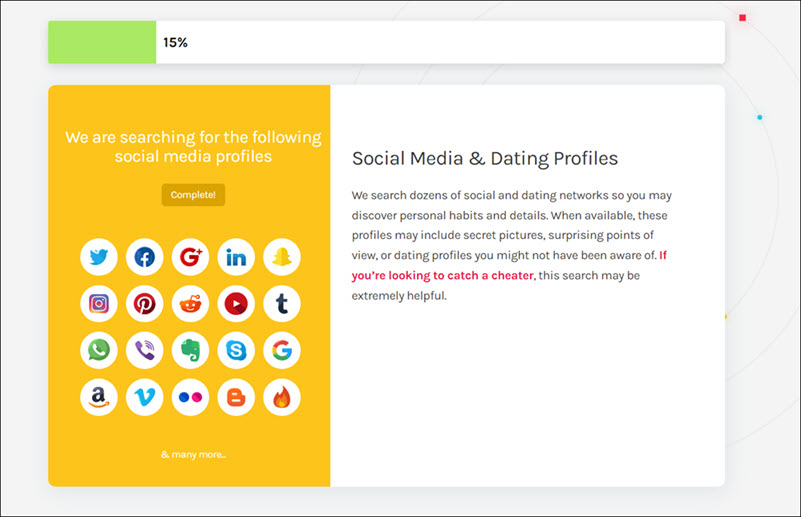
Task: Click the Vimeo v icon
Action: tap(145, 397)
